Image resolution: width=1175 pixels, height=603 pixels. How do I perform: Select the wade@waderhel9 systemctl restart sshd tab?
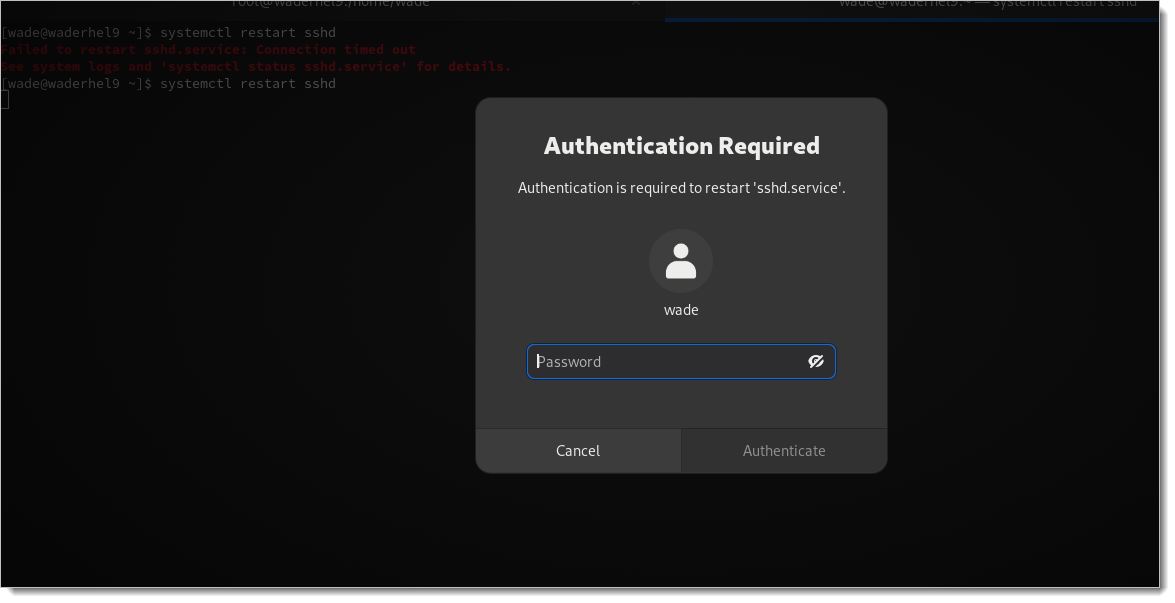[x=987, y=4]
